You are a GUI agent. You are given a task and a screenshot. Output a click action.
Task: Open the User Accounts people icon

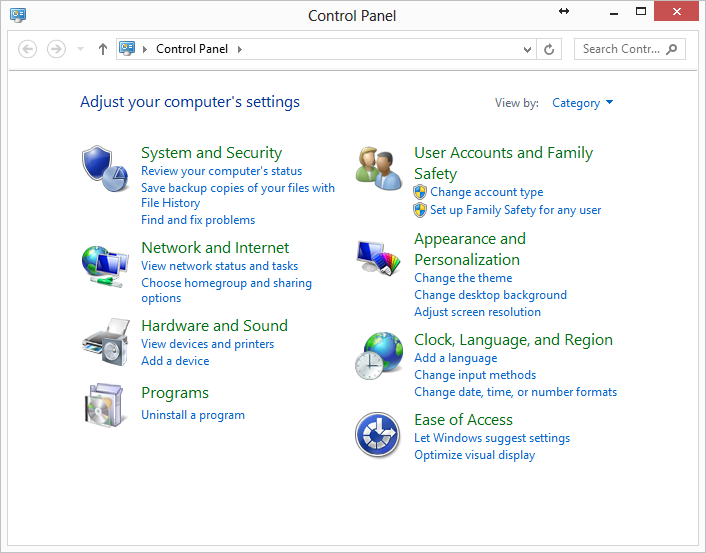click(x=379, y=167)
